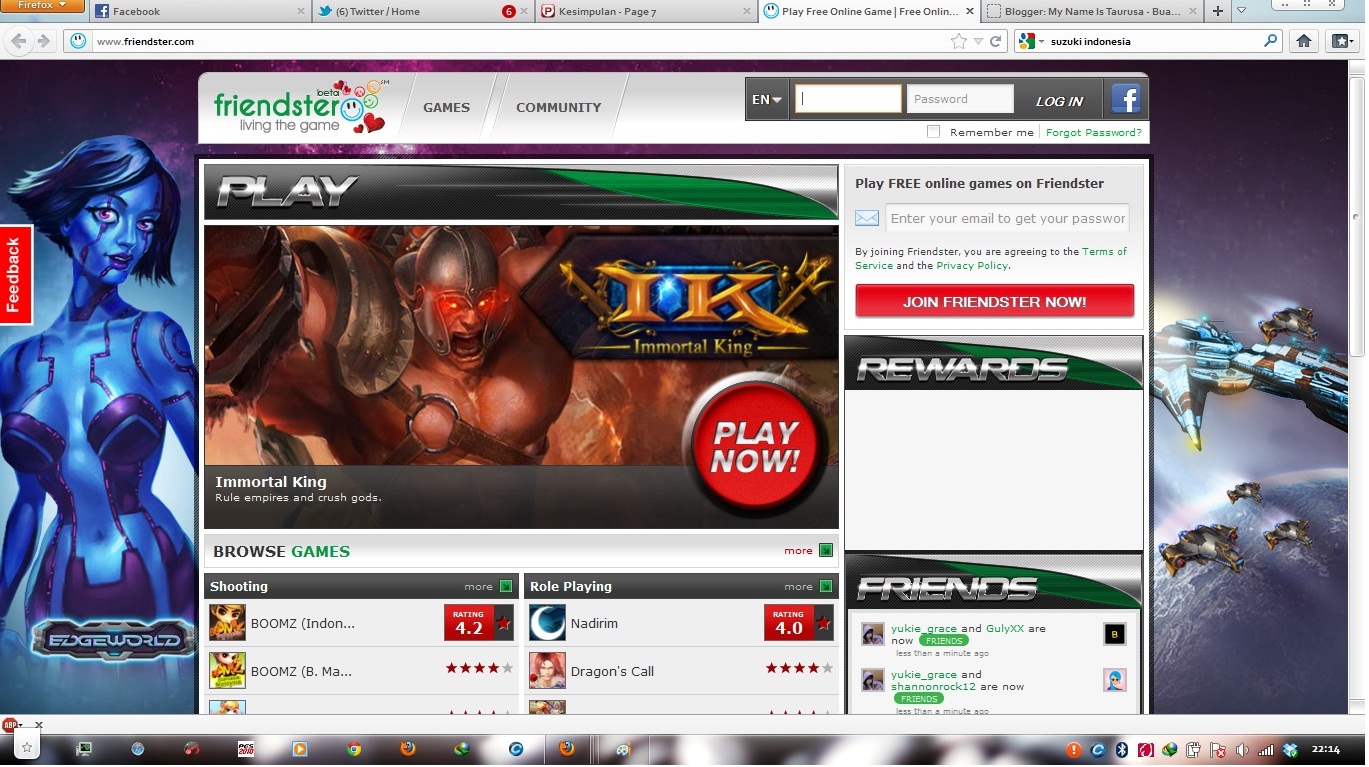
Task: Click the BOOMZ (B. Ma... four-star rating
Action: 479,668
